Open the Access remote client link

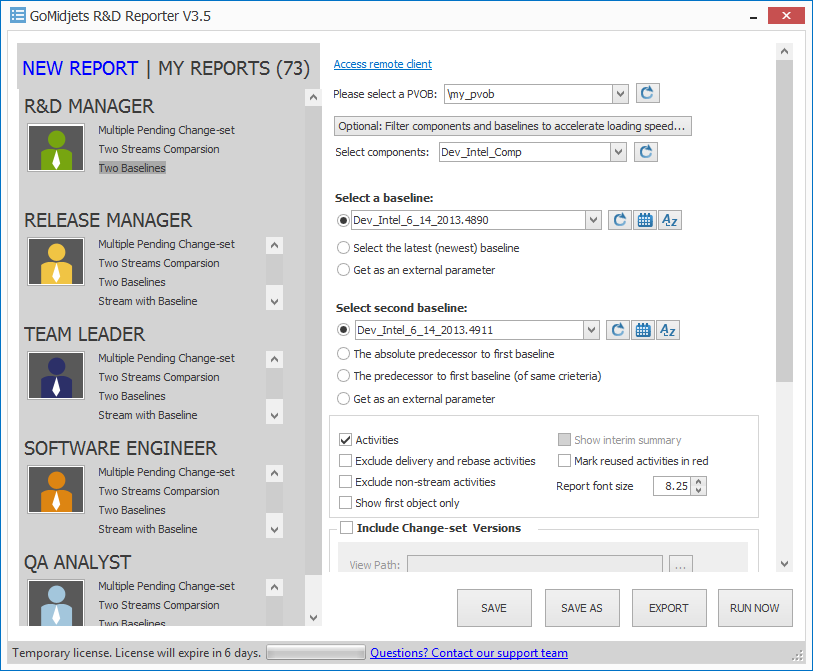(x=382, y=64)
